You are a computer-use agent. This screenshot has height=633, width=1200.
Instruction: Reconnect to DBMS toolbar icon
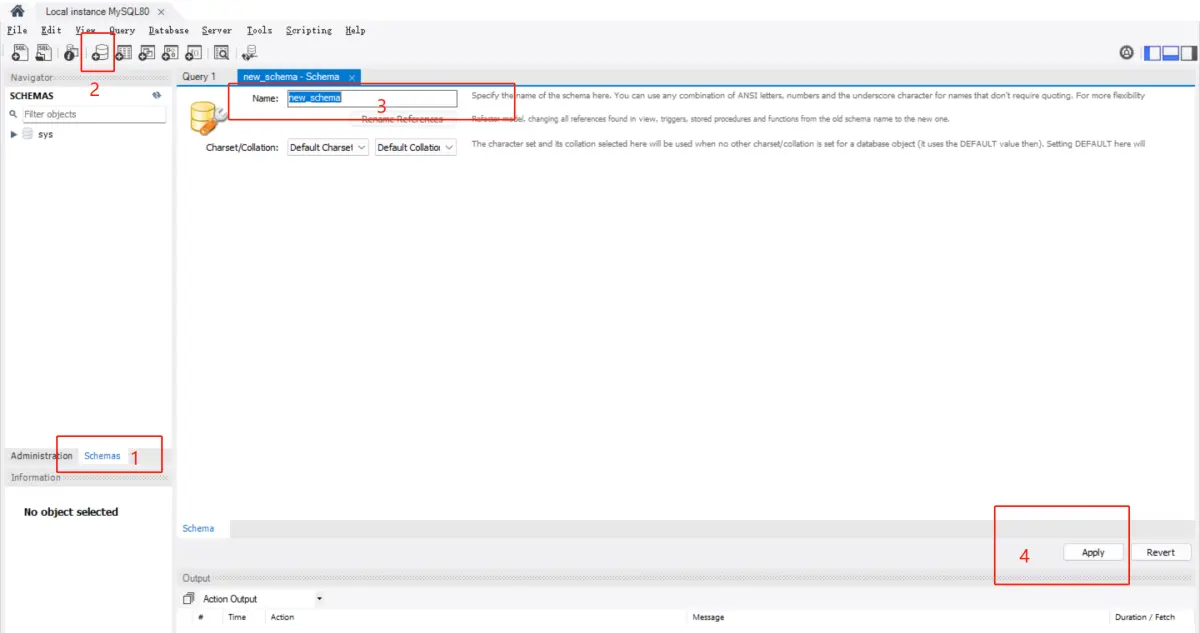point(249,53)
